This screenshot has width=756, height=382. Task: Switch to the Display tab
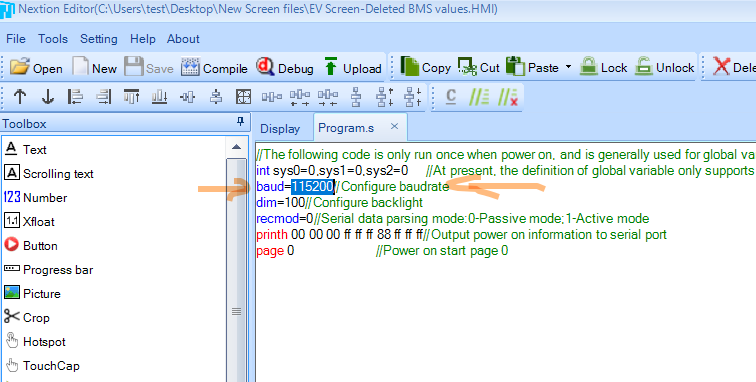pyautogui.click(x=280, y=129)
